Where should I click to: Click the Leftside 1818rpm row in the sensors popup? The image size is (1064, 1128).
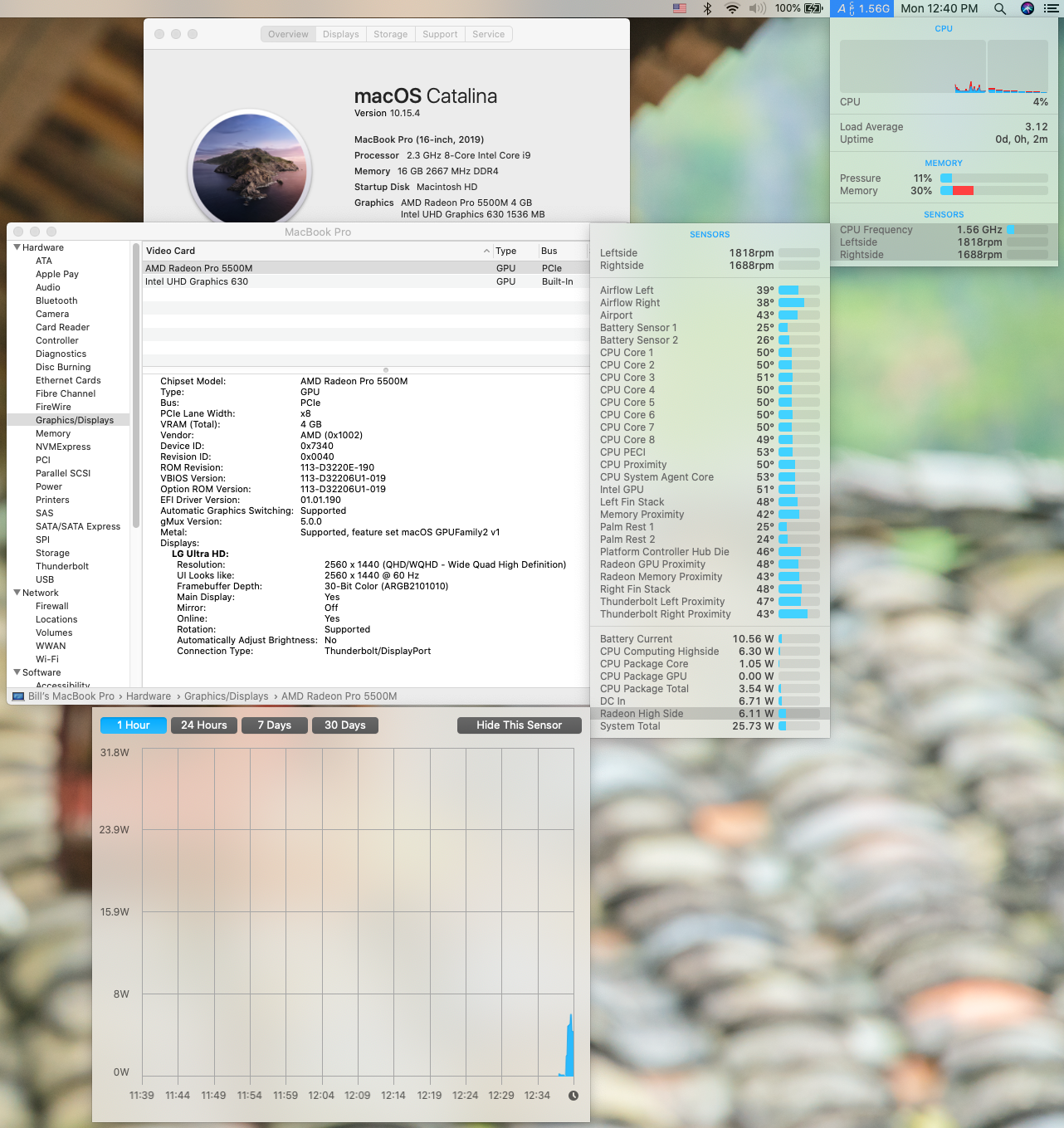[x=710, y=253]
